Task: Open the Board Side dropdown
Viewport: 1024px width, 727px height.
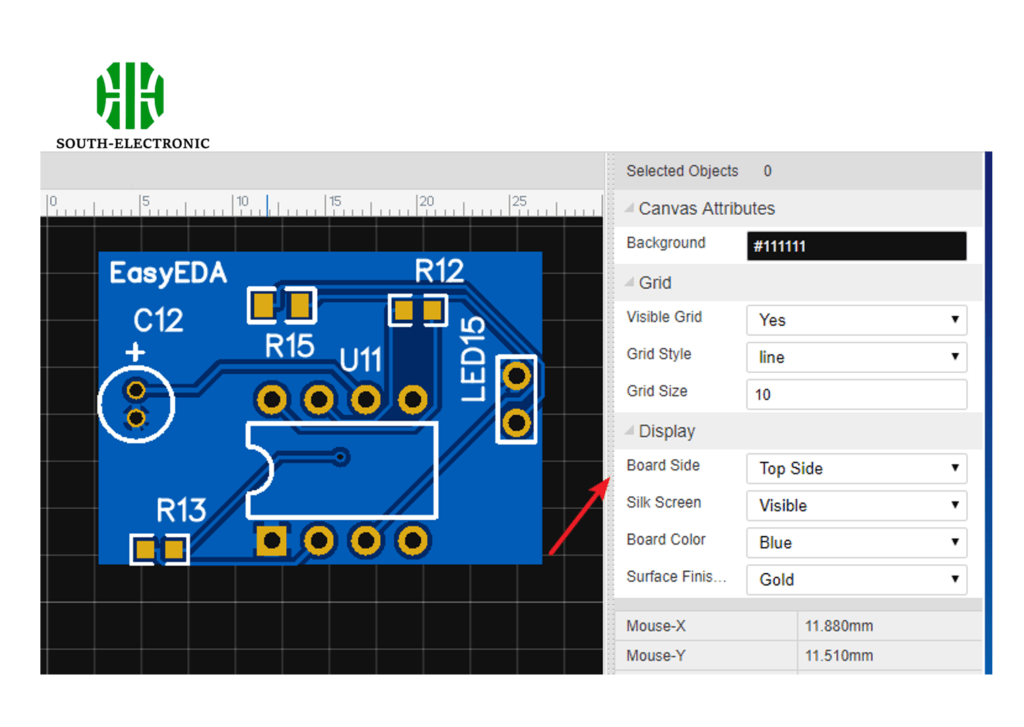Action: click(x=856, y=468)
